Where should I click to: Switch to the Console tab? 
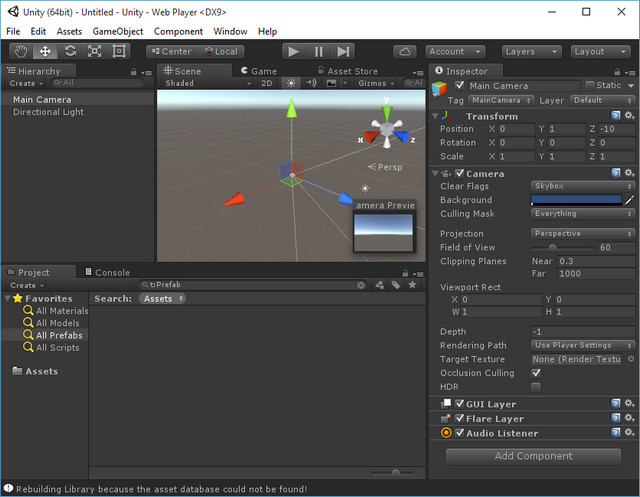112,272
